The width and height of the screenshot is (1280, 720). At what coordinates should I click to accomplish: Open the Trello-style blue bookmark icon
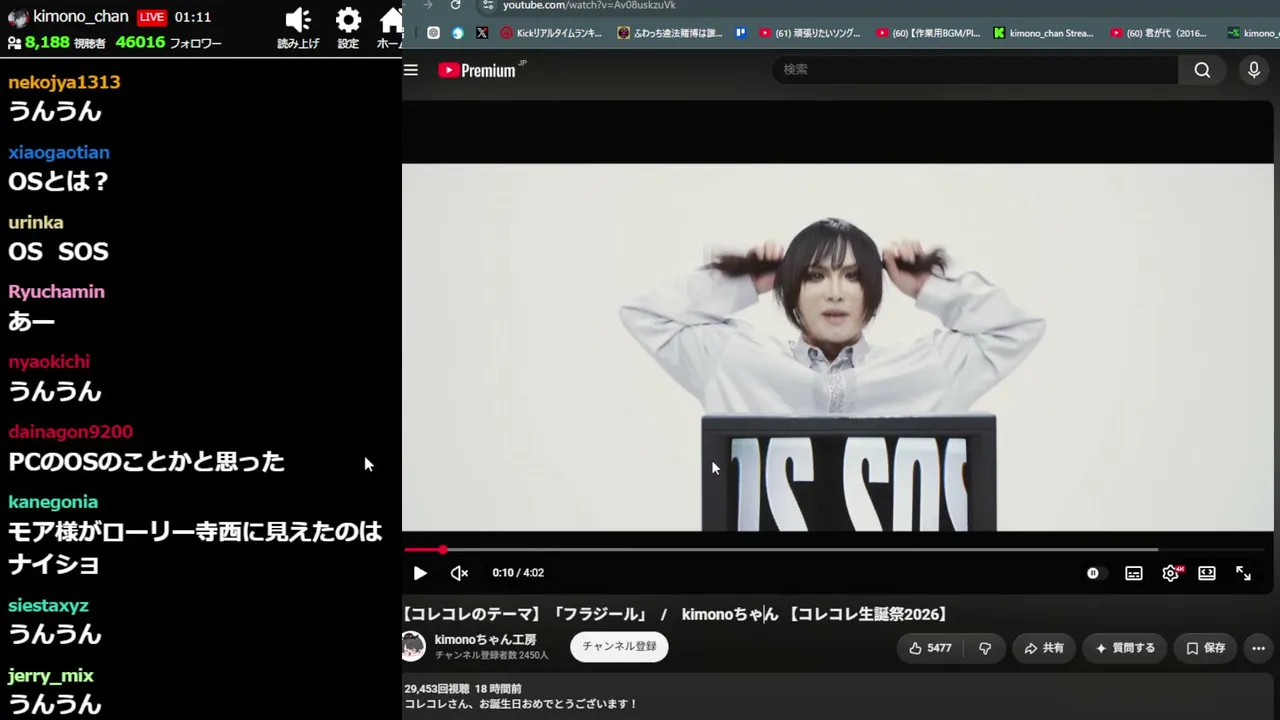(741, 33)
